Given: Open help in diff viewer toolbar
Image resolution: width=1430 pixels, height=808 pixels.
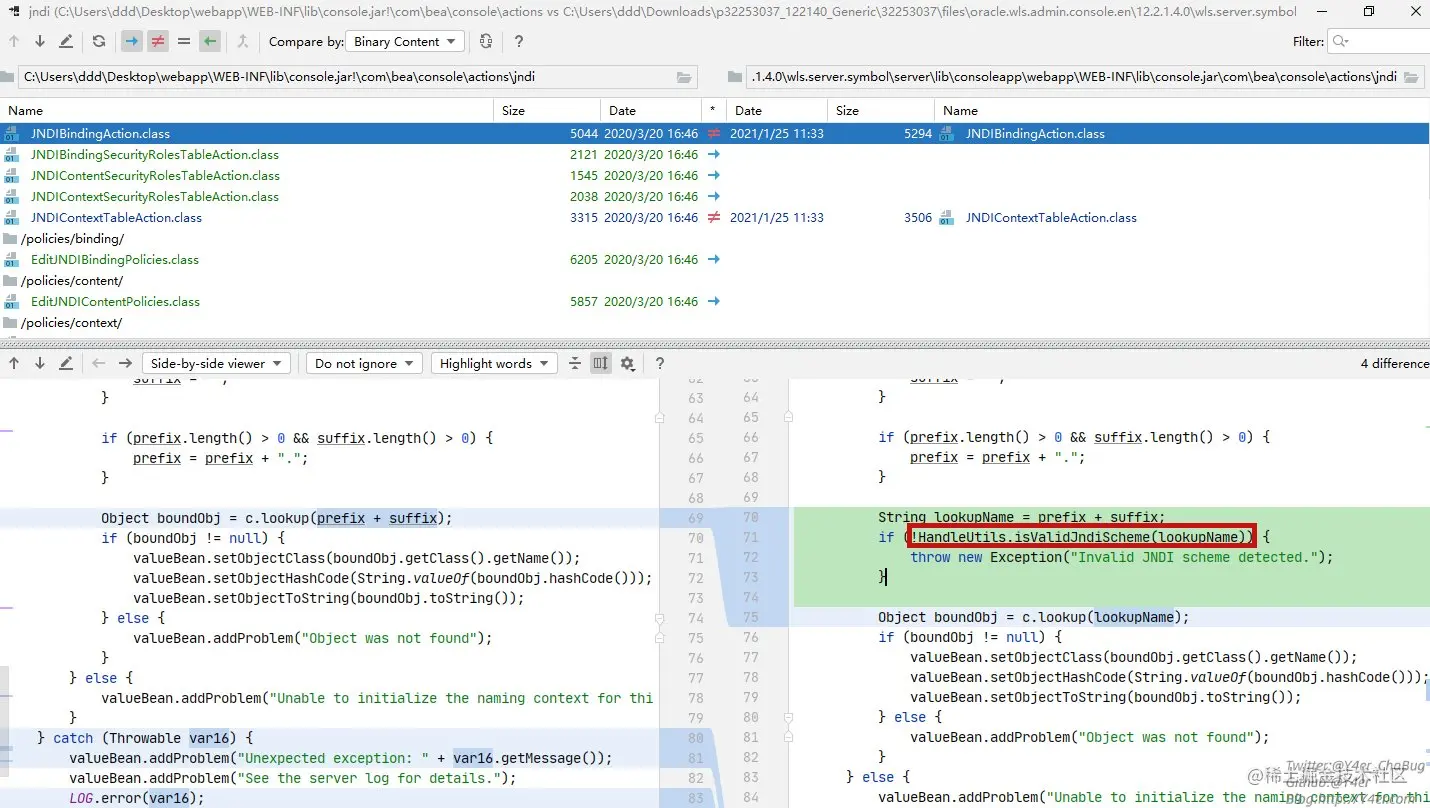Looking at the screenshot, I should (x=659, y=364).
